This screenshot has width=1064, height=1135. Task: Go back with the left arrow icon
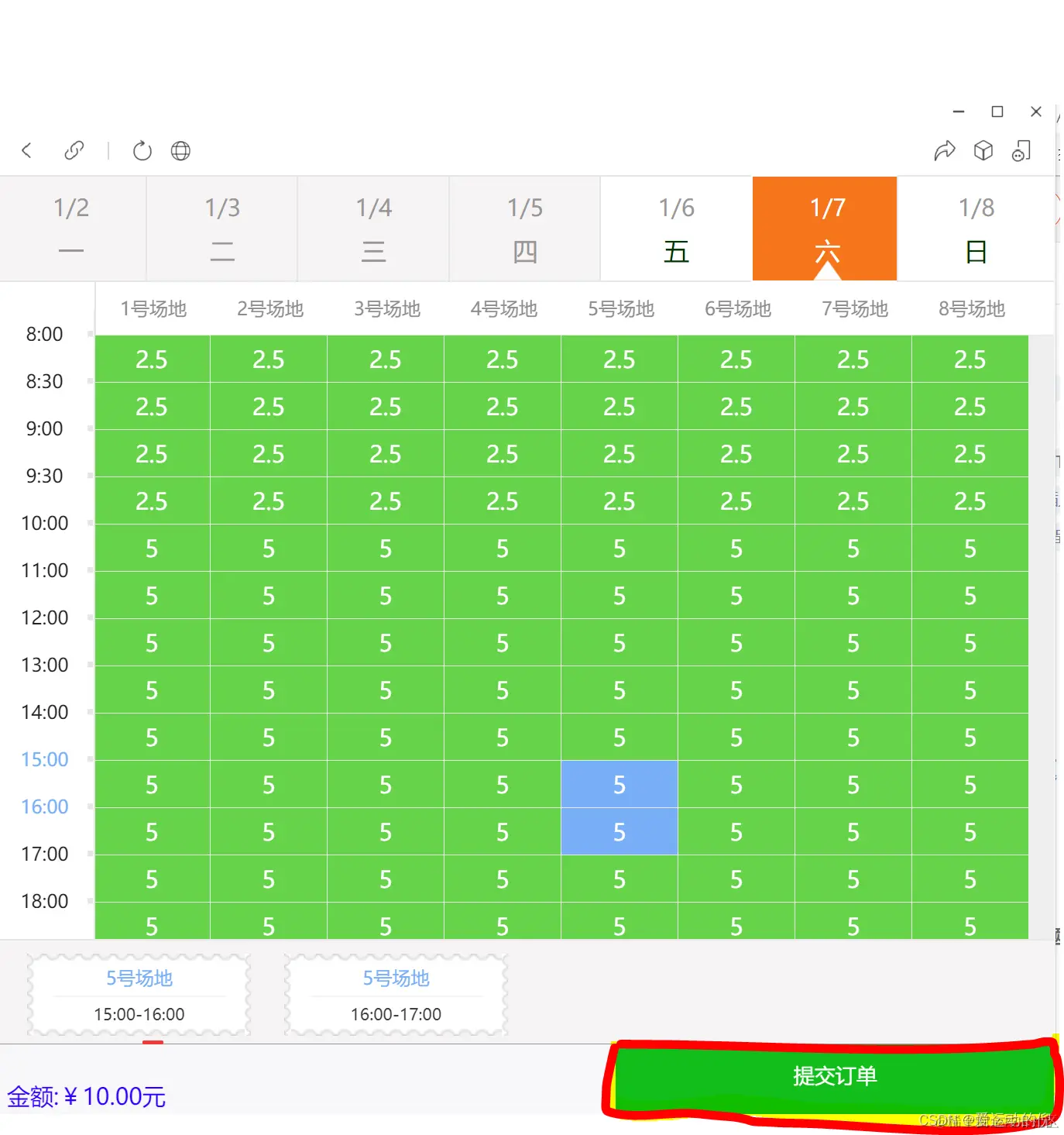(x=27, y=150)
